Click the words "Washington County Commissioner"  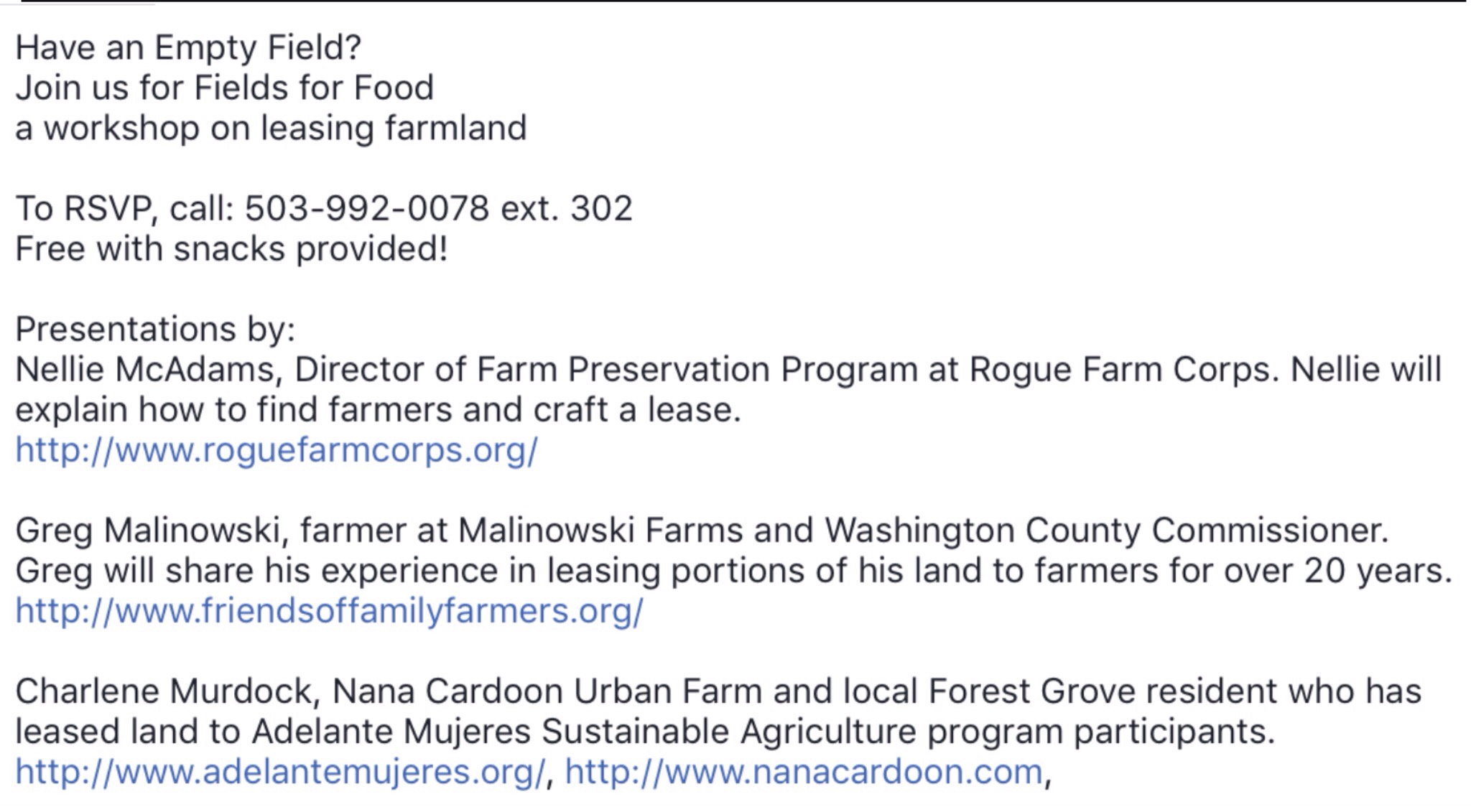1105,531
